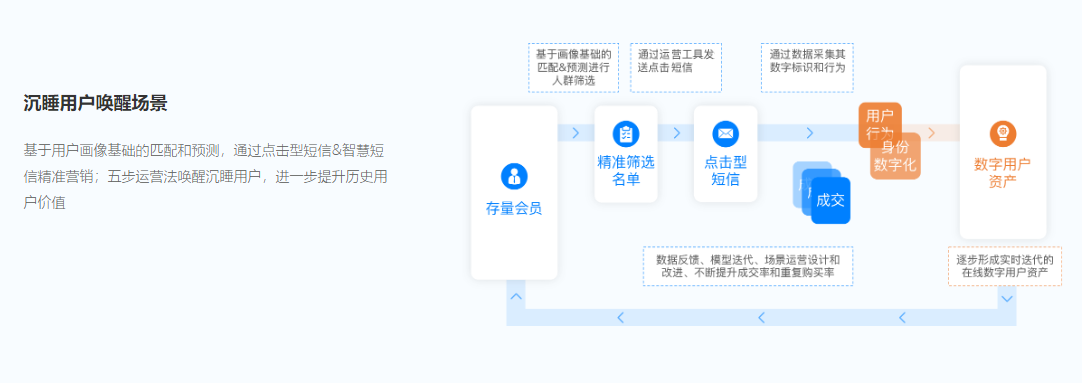Click the orange chevron before 数字用户资产 card

(932, 133)
